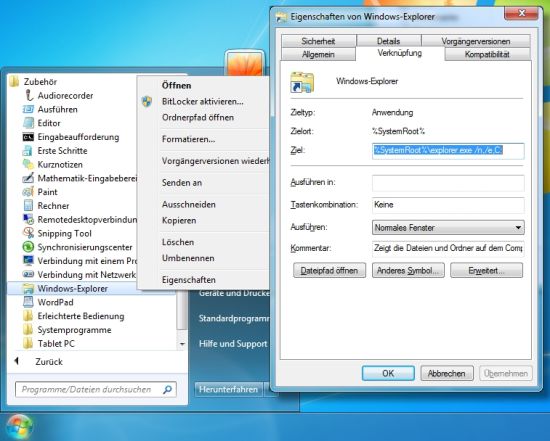550x441 pixels.
Task: Click the Erweitert... button
Action: (487, 270)
